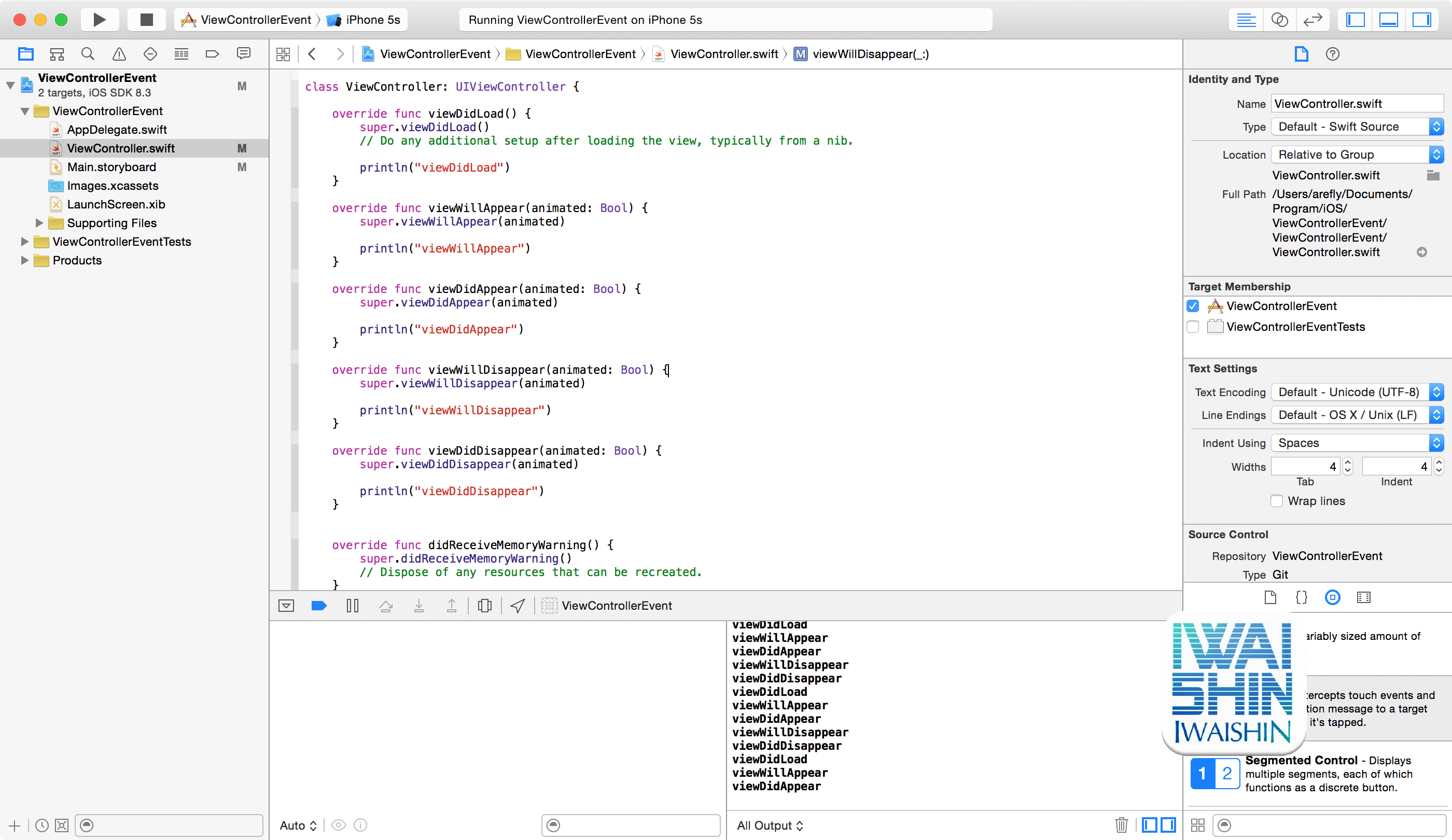Open LaunchScreen.xib file

coord(116,204)
